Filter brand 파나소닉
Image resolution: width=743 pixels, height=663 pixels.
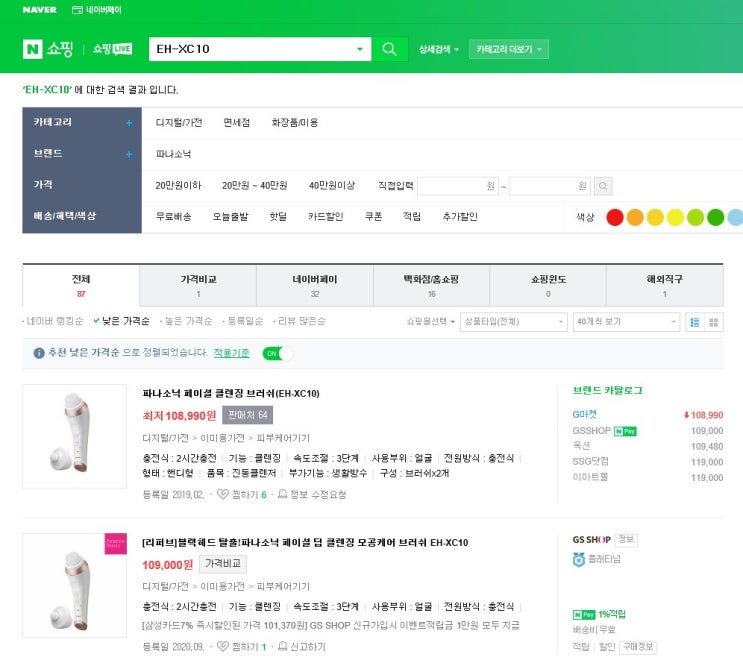click(x=173, y=154)
